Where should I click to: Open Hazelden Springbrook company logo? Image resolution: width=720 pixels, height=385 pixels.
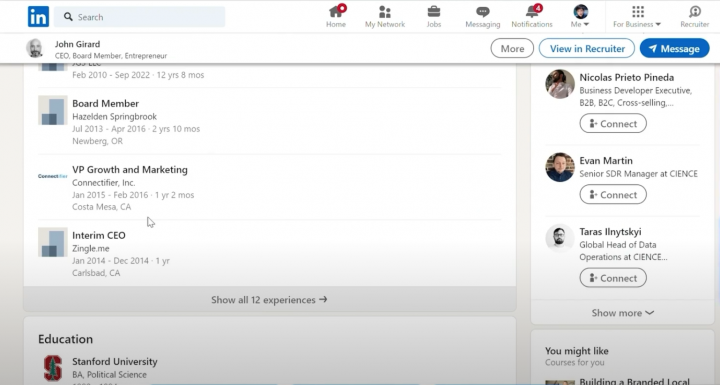click(x=53, y=110)
